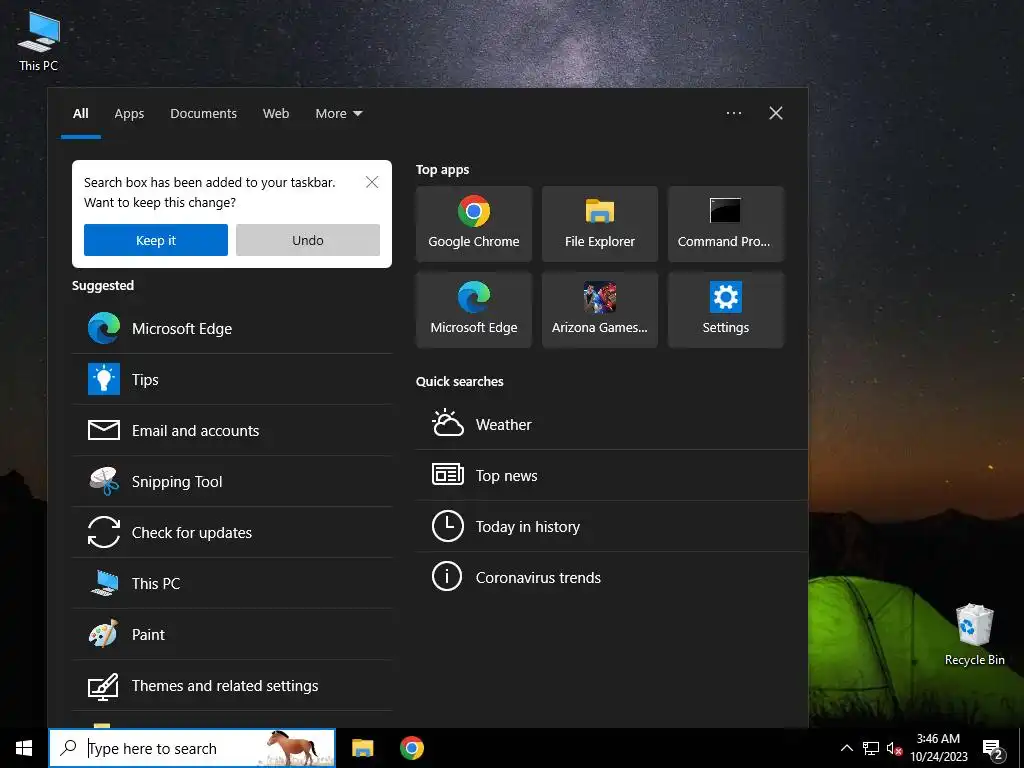Open the Action Center notifications icon

[x=993, y=749]
